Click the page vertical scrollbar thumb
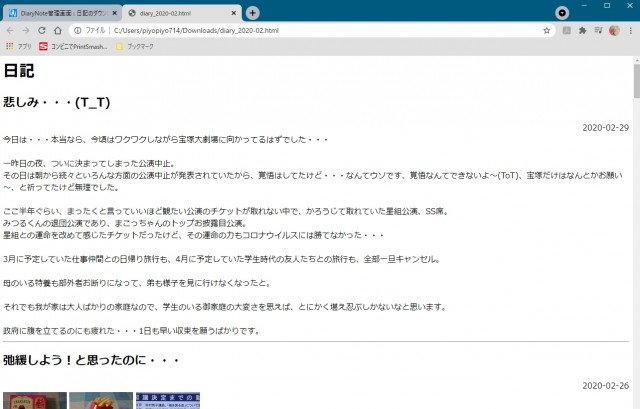Screen dimensions: 640x409 click(637, 81)
